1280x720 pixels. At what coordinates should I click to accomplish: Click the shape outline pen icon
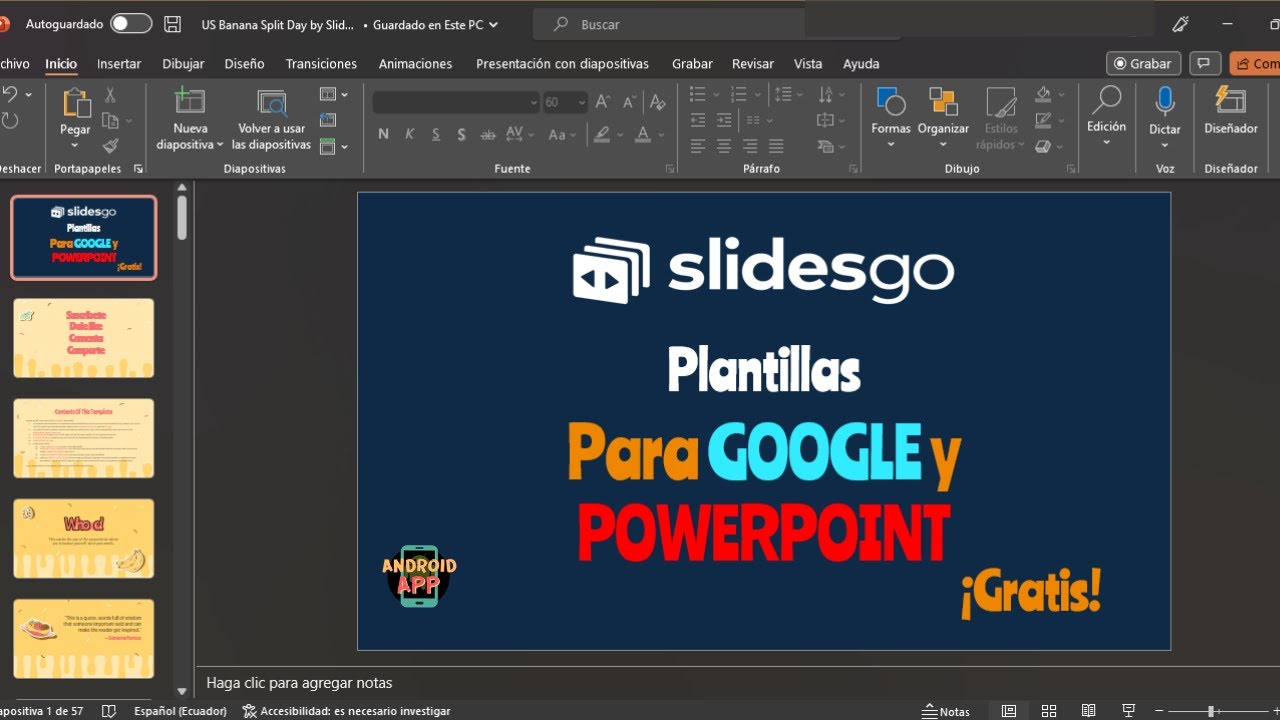1043,120
